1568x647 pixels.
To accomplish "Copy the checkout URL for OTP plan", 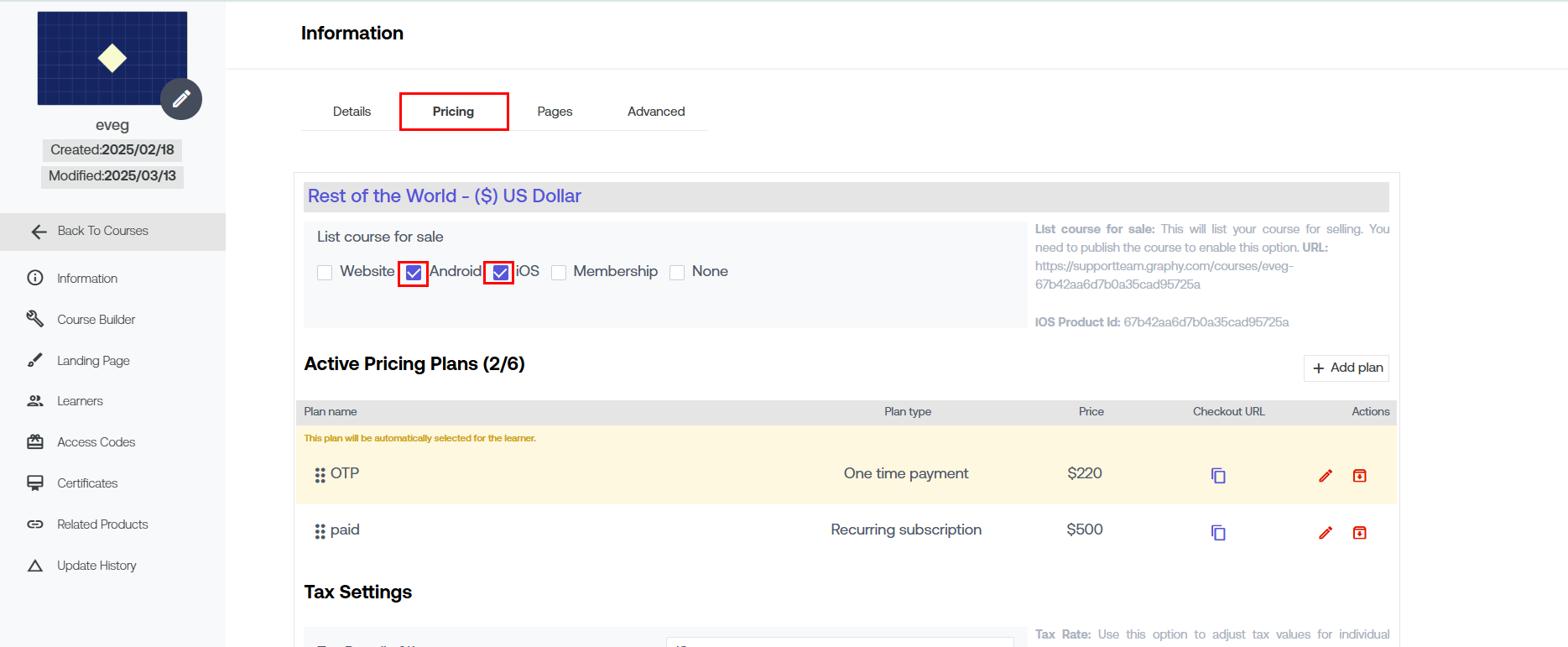I will point(1218,476).
